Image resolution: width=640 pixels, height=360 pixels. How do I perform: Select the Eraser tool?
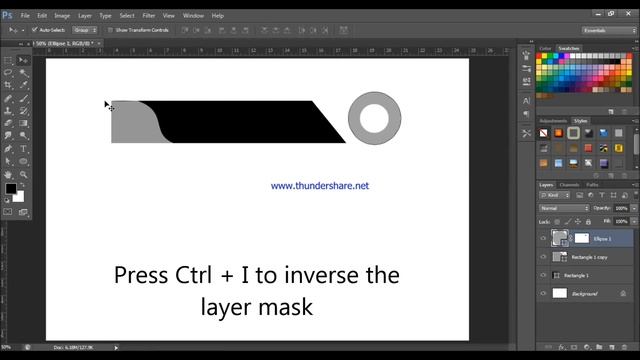(8, 123)
